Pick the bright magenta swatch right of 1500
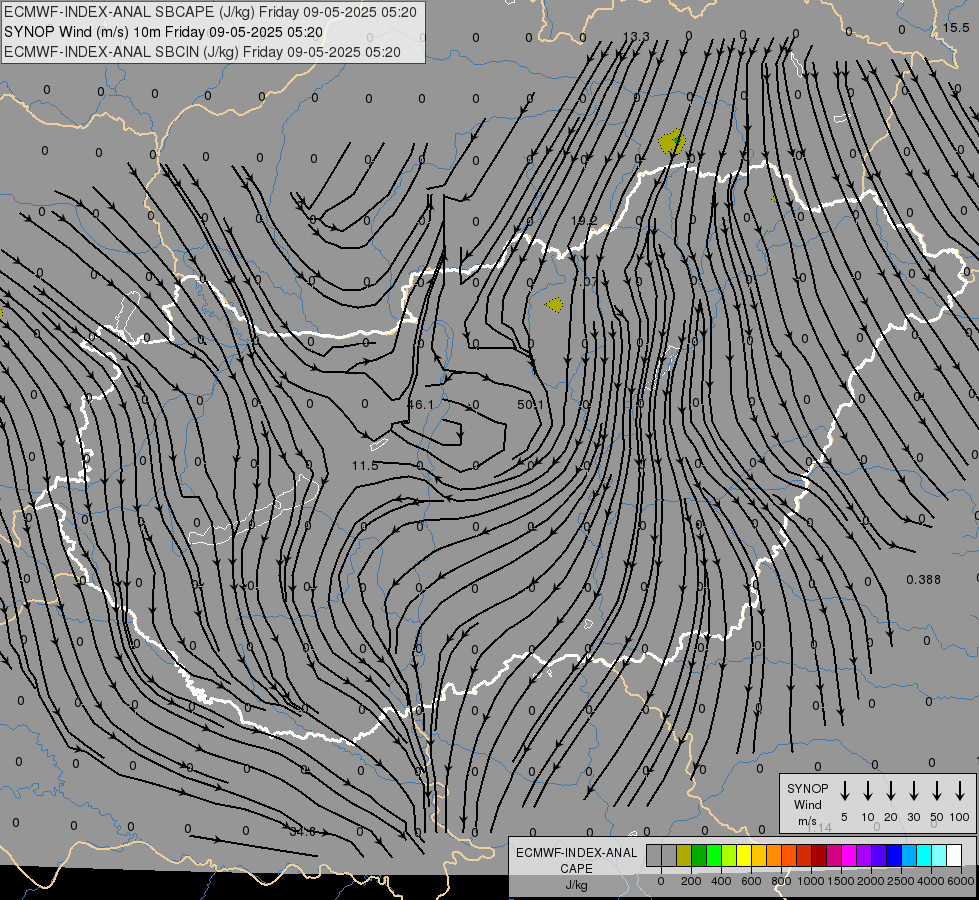The width and height of the screenshot is (979, 900). 849,855
